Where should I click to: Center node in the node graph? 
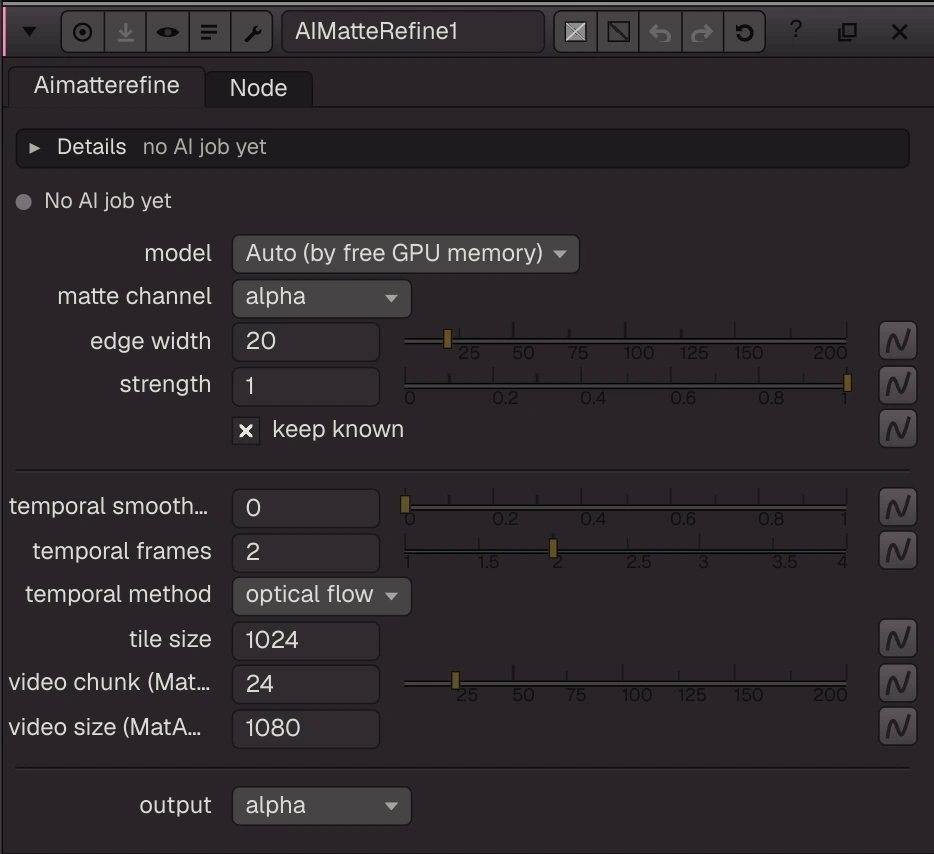[x=83, y=32]
